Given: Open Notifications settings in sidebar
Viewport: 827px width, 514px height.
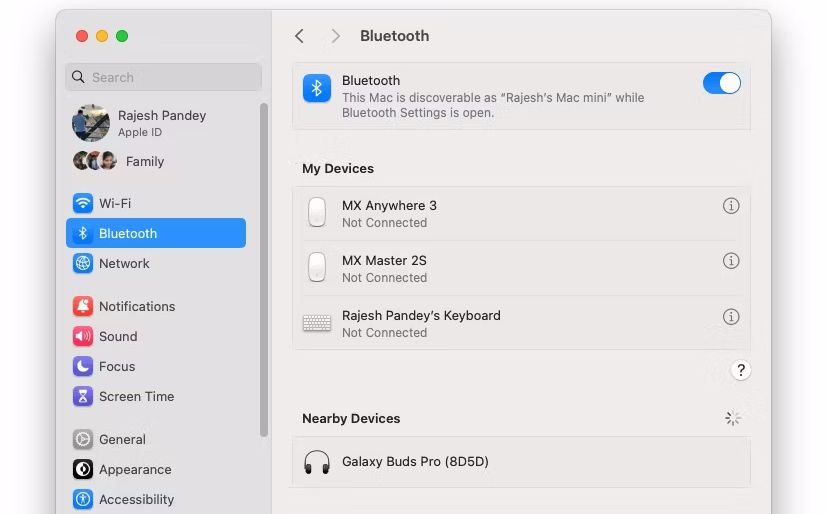Looking at the screenshot, I should 156,306.
